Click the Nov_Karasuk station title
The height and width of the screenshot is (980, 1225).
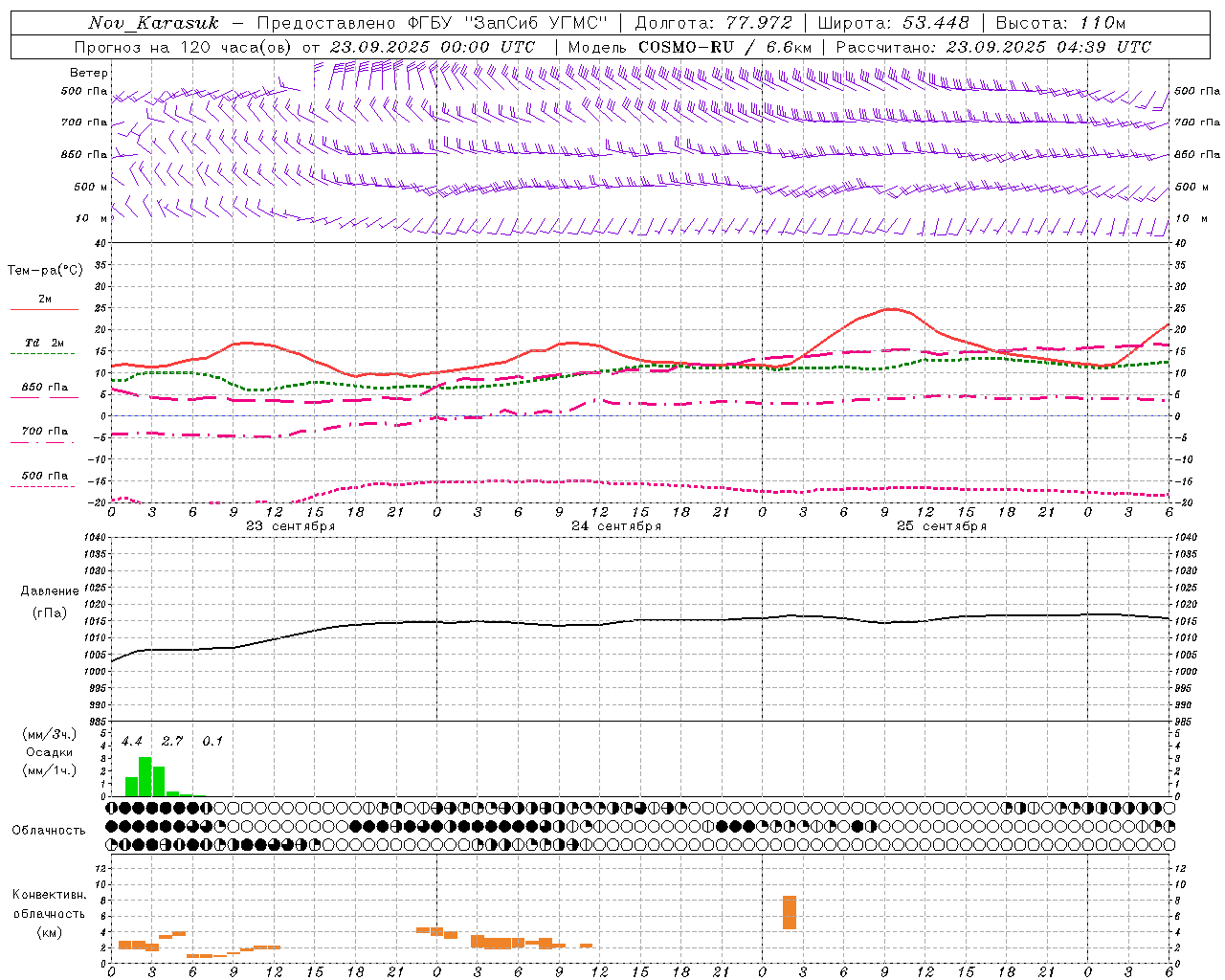(153, 23)
